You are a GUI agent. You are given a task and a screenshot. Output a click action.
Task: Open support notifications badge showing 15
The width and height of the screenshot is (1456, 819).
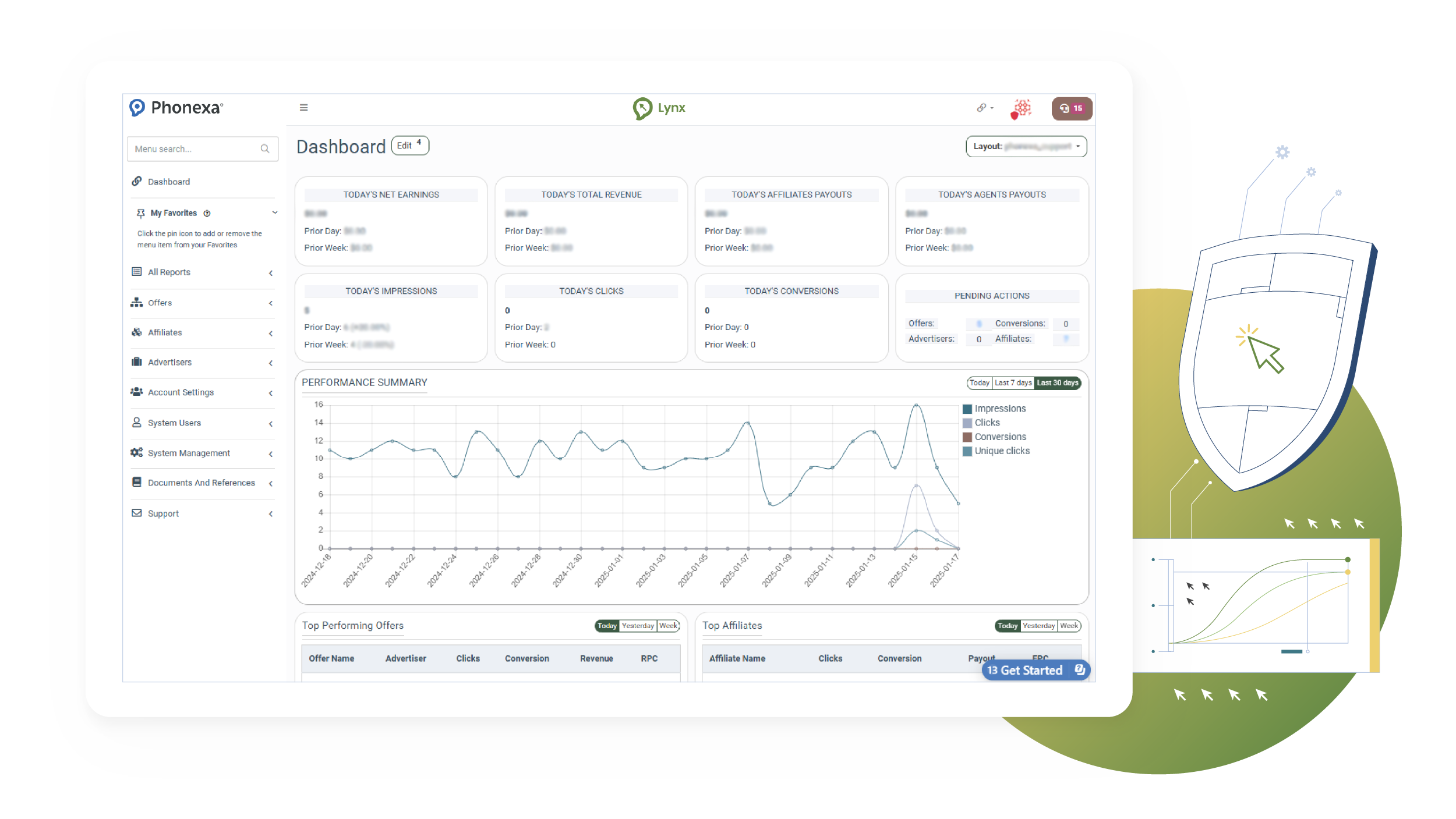[1071, 108]
